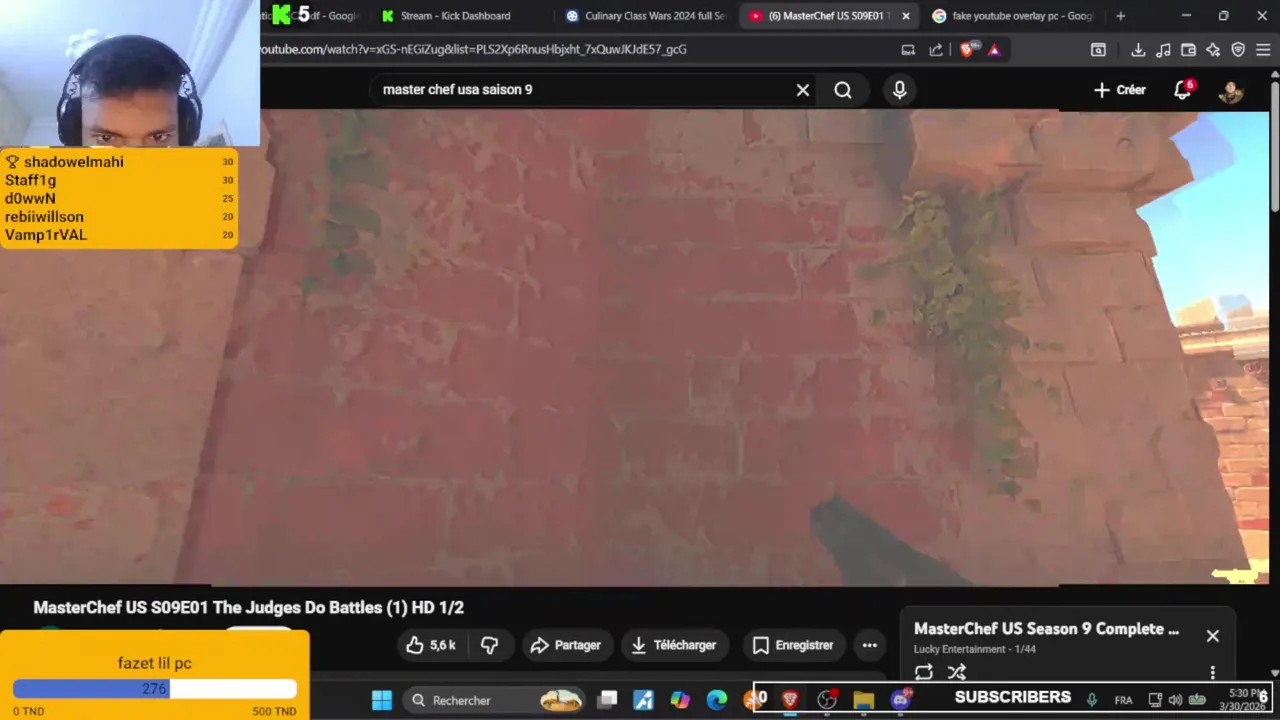Click the Lucky Entertainment channel link

[960, 649]
